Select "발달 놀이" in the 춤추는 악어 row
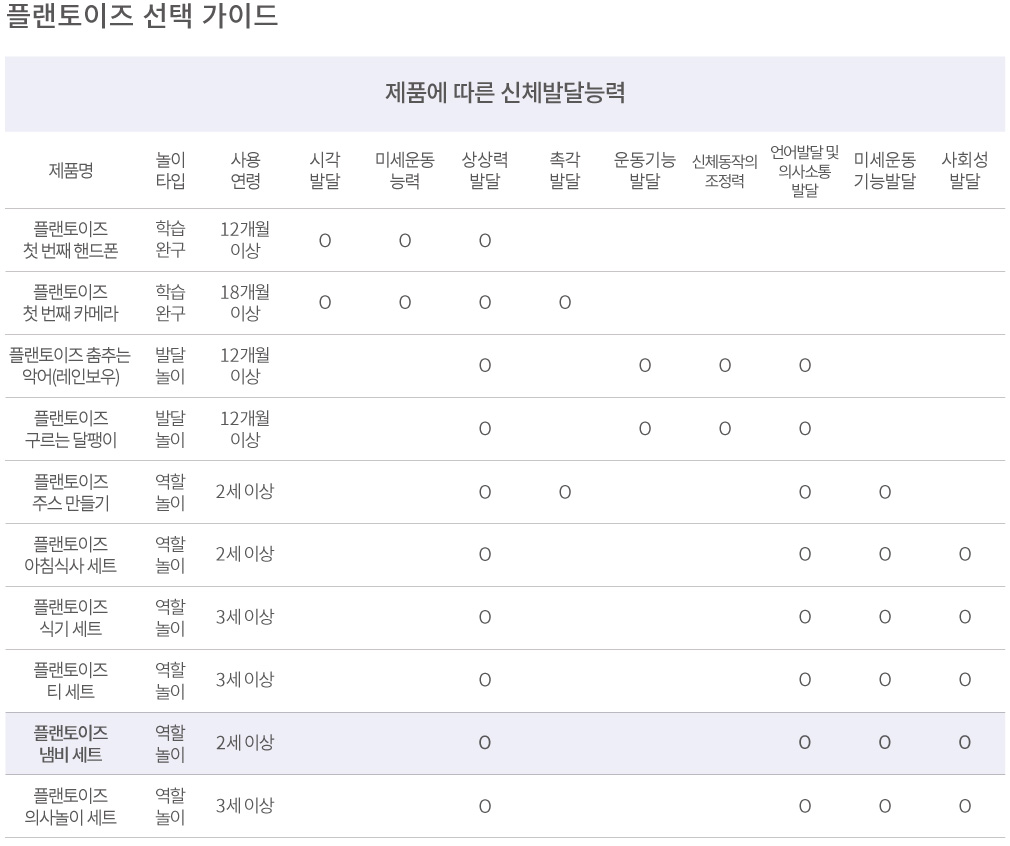Image resolution: width=1010 pixels, height=846 pixels. tap(170, 365)
